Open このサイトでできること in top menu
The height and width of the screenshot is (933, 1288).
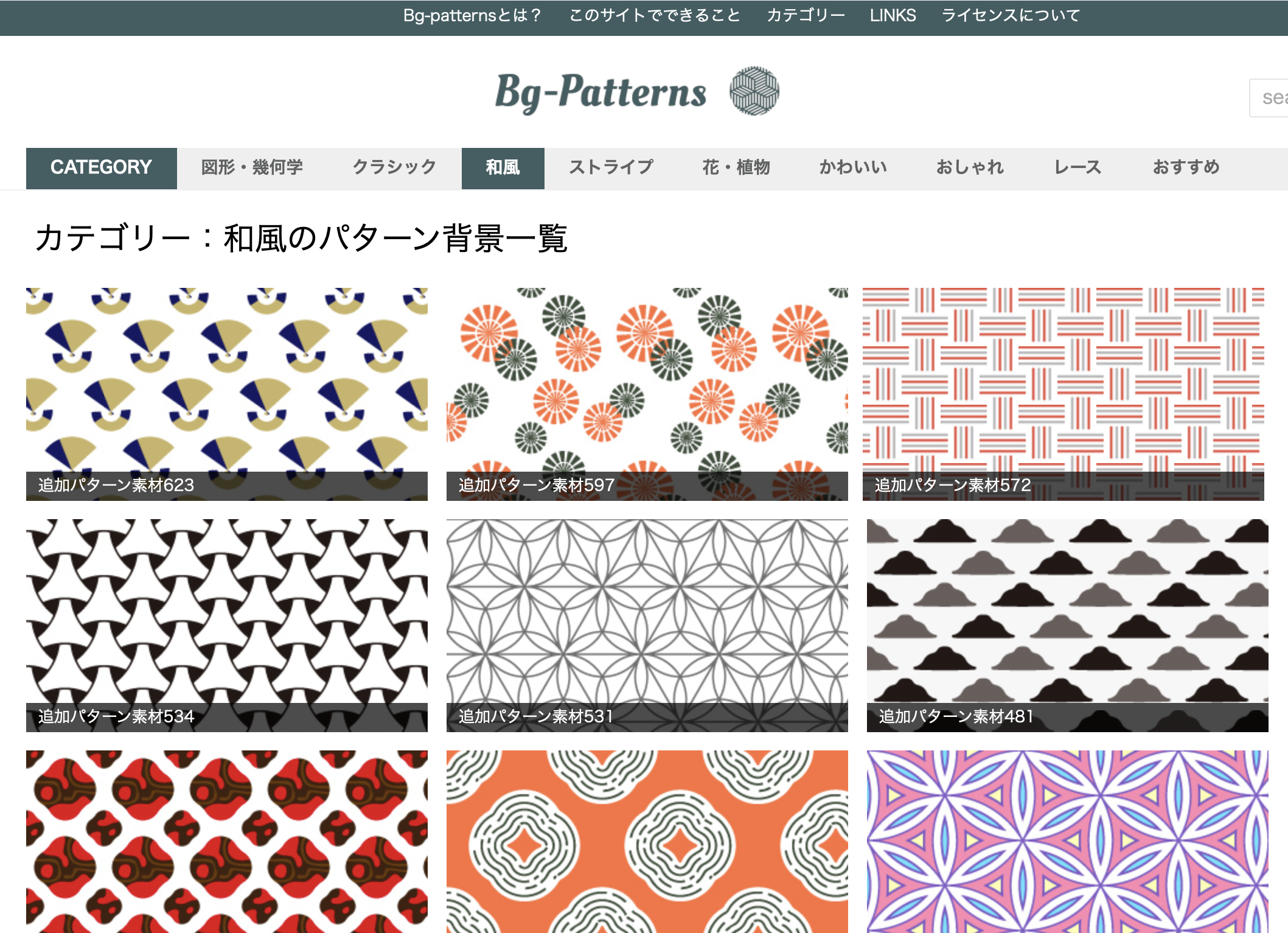(655, 15)
